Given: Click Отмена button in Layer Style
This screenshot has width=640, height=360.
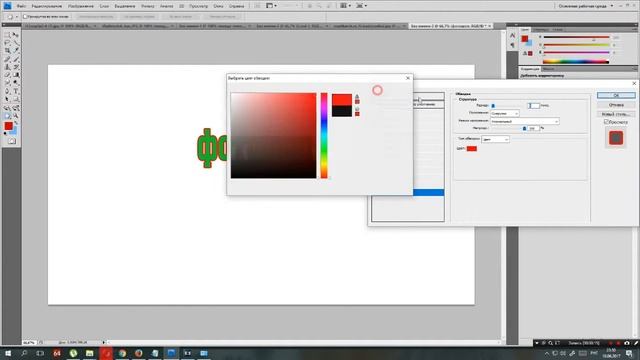Looking at the screenshot, I should pyautogui.click(x=616, y=105).
